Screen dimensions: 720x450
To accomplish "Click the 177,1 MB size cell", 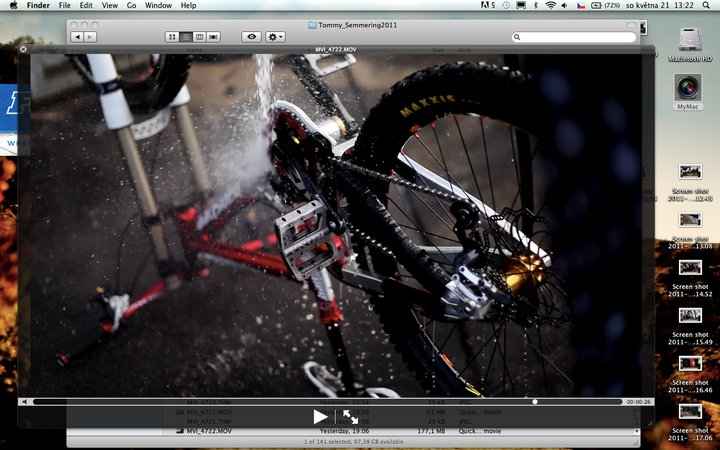I will coord(431,431).
